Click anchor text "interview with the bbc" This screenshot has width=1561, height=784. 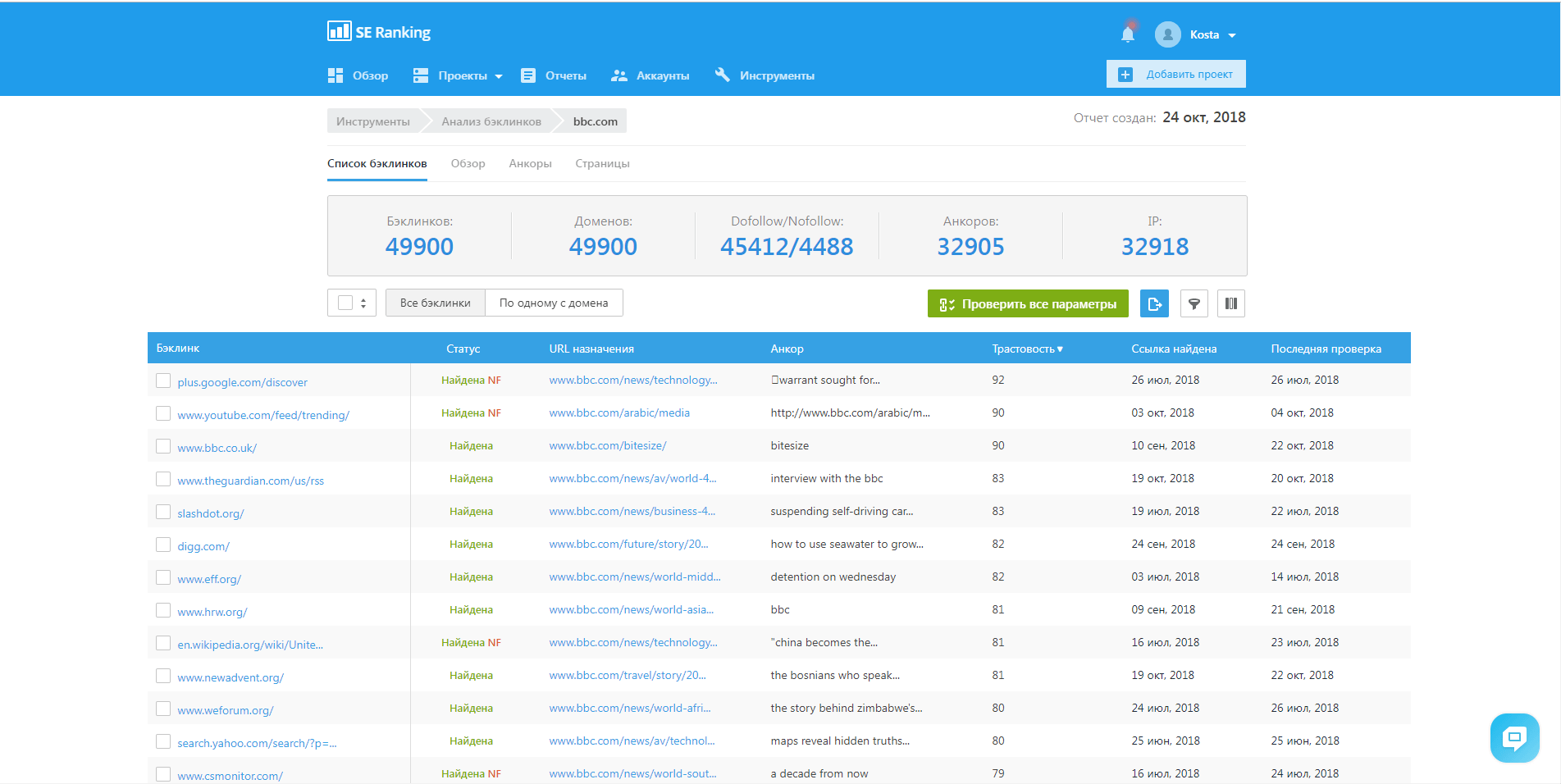827,478
